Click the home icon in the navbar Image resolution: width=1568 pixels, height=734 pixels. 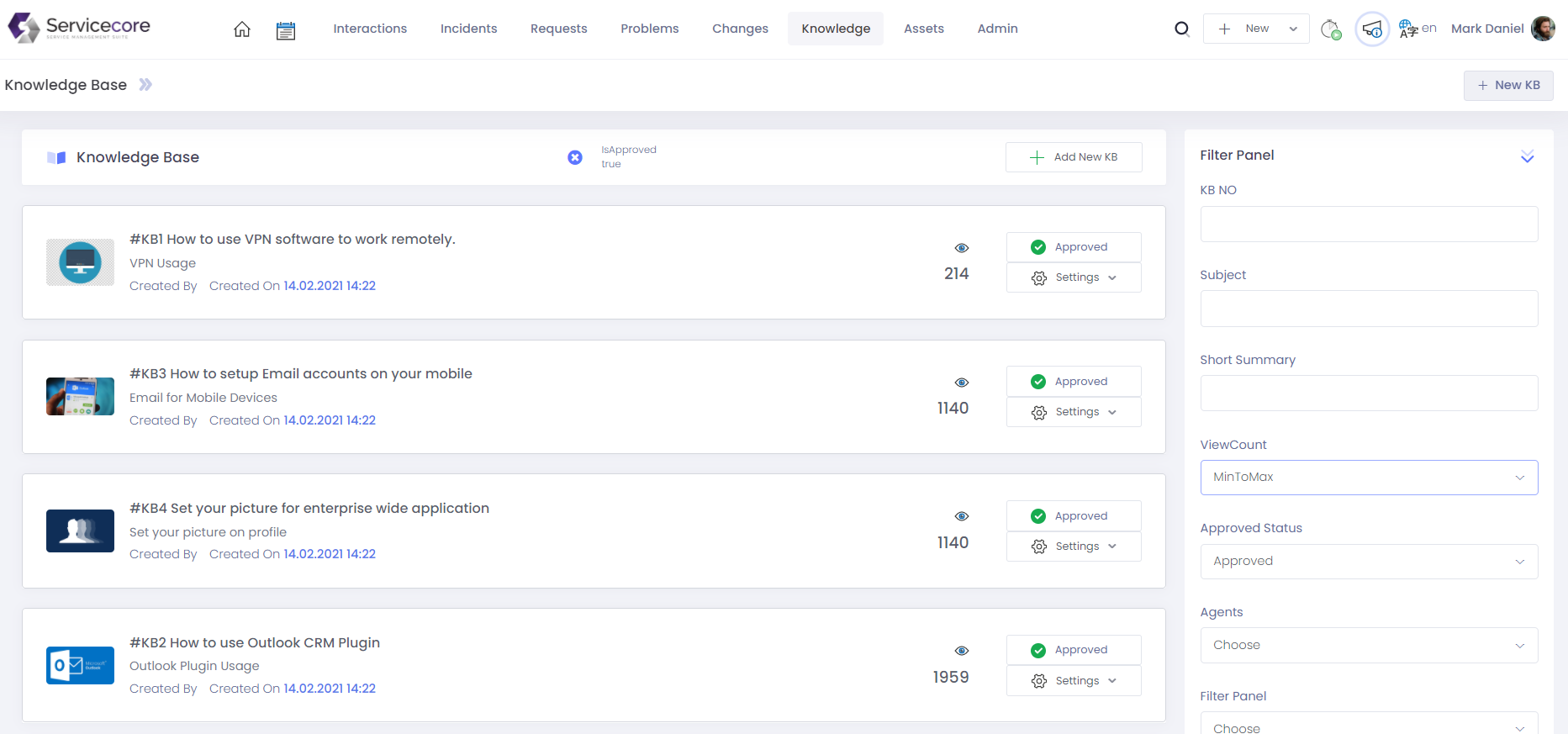(242, 29)
